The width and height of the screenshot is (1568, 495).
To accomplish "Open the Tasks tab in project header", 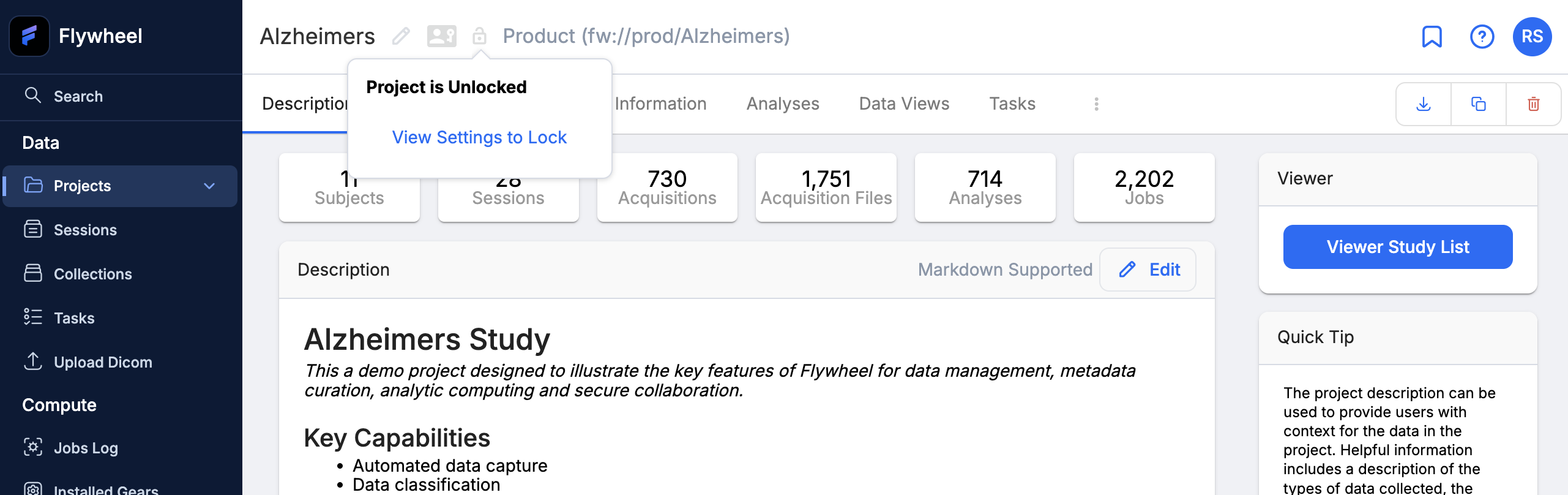I will click(1012, 104).
